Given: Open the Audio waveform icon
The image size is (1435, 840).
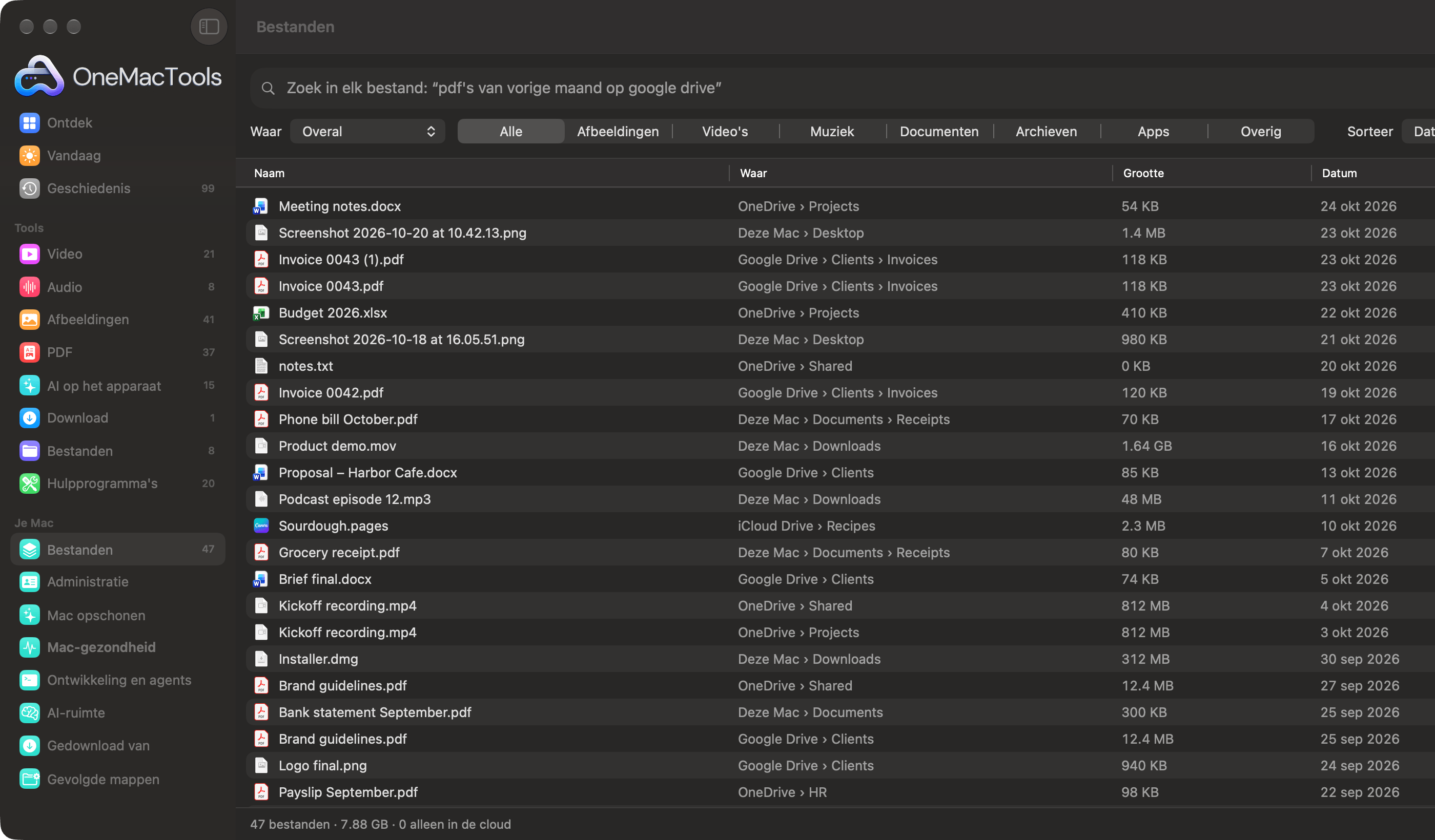Looking at the screenshot, I should (x=30, y=287).
